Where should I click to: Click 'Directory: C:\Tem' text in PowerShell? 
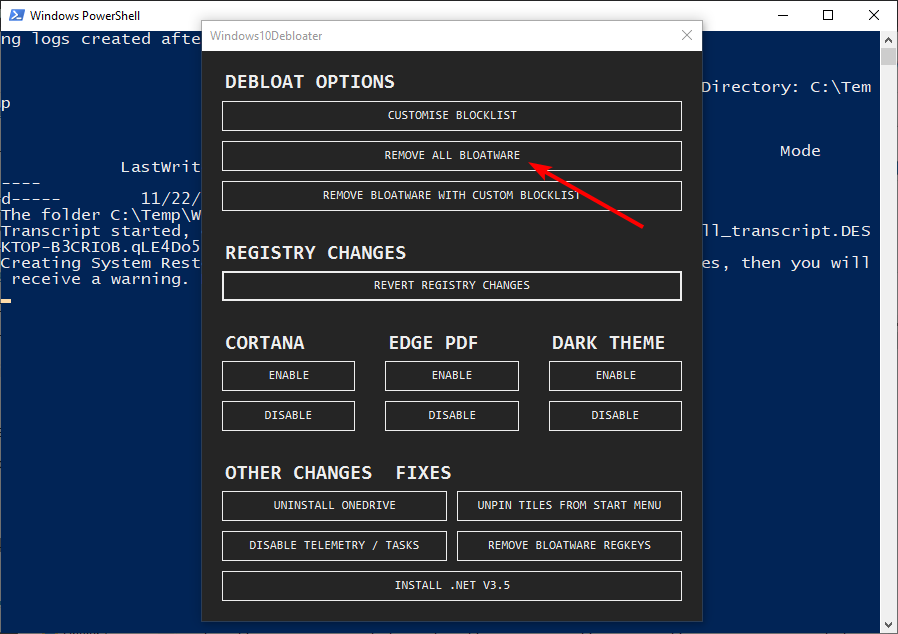tap(786, 87)
